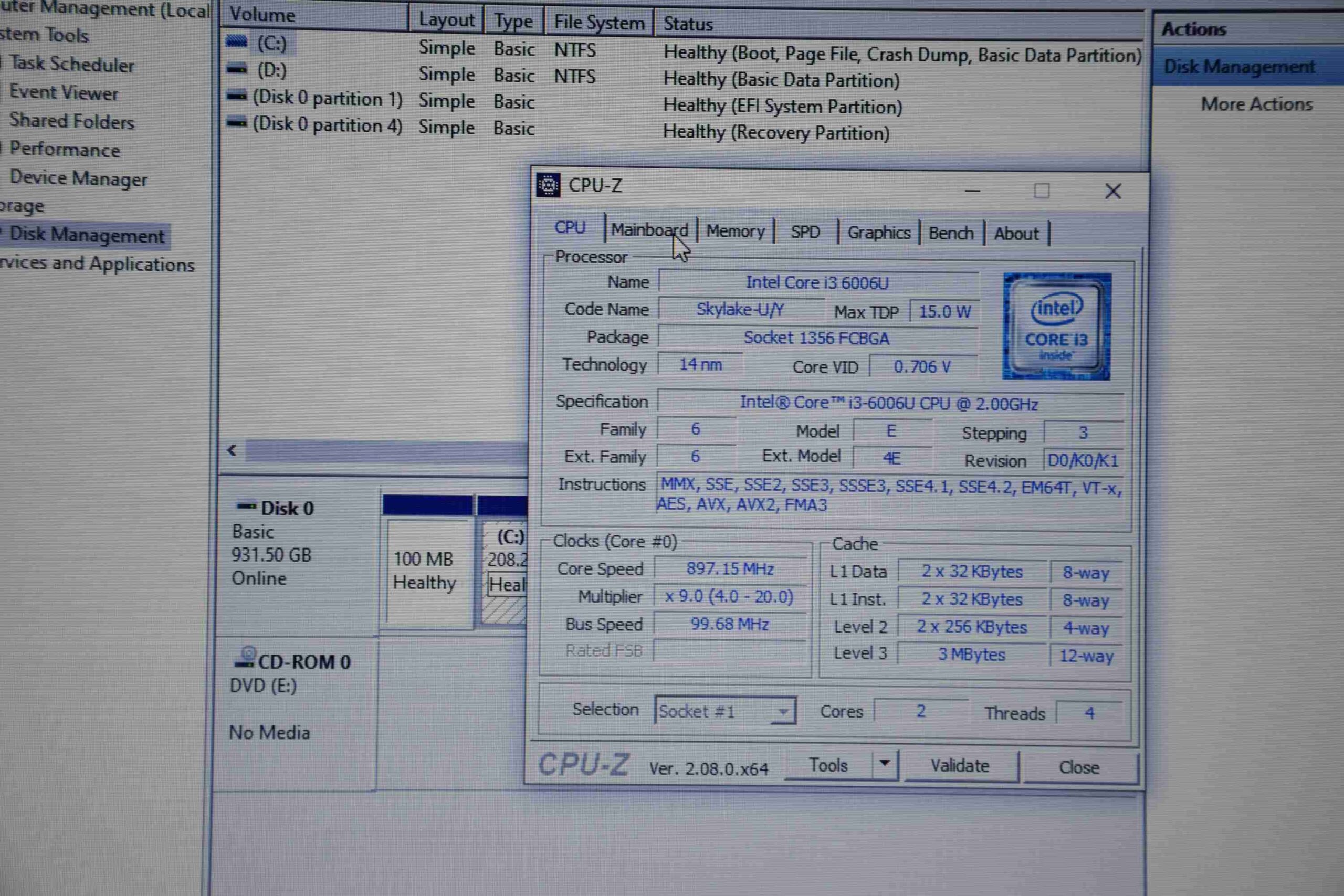The image size is (1344, 896).
Task: Click the 14 nm Technology value
Action: click(700, 365)
